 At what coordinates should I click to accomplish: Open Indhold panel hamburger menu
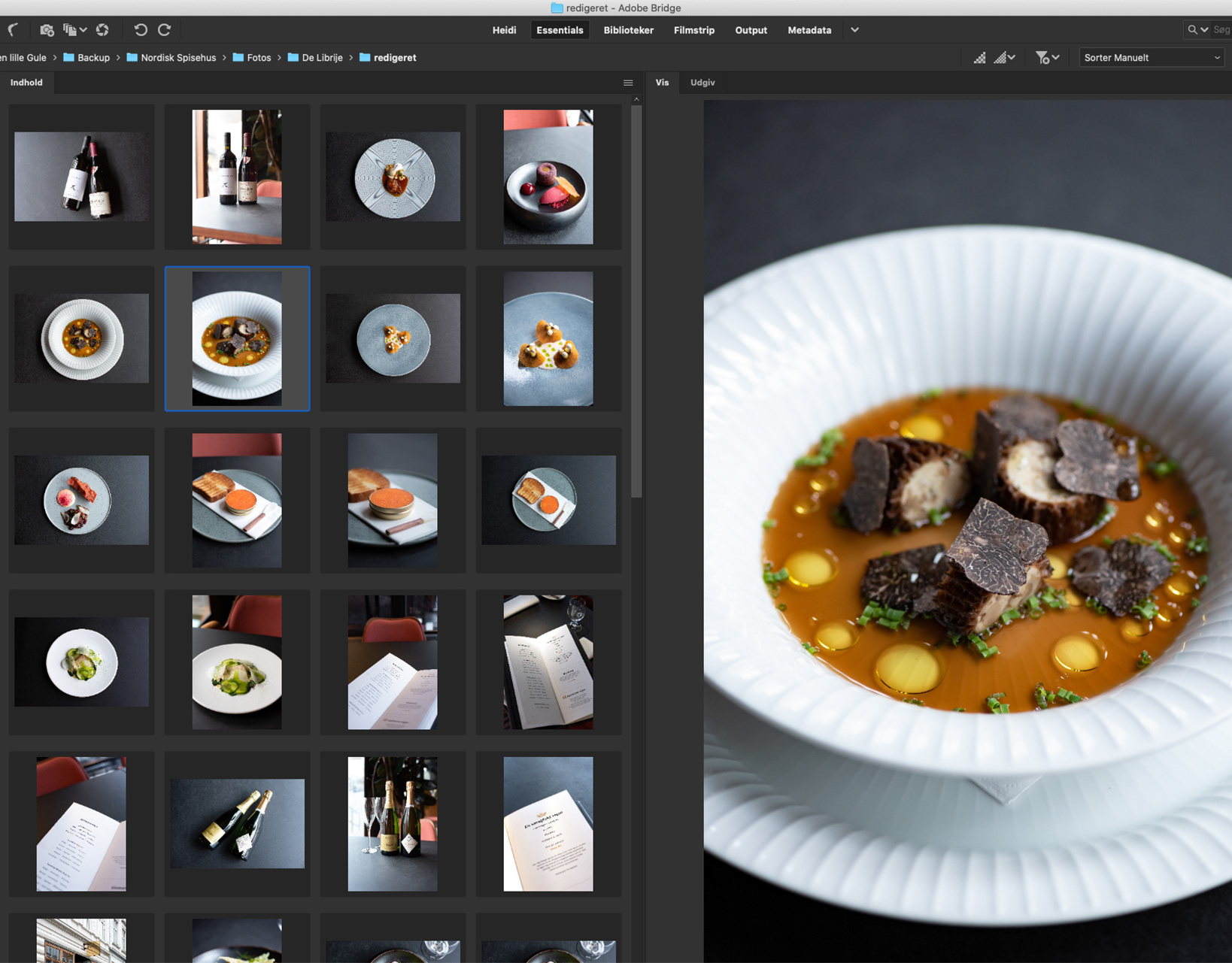(628, 83)
